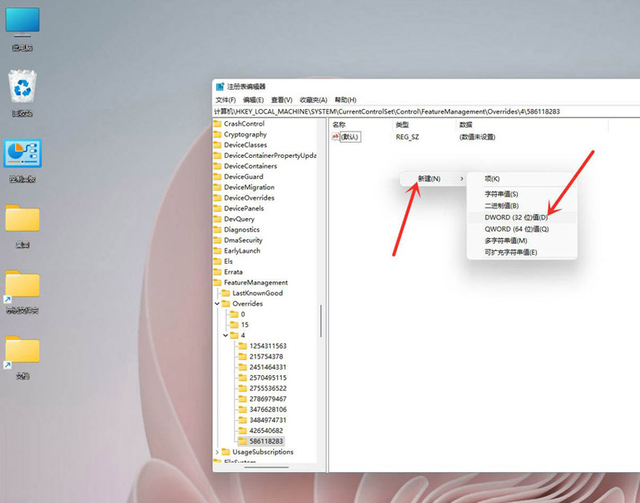Select the UsageSubscriptions key label
This screenshot has height=503, width=640.
(263, 452)
